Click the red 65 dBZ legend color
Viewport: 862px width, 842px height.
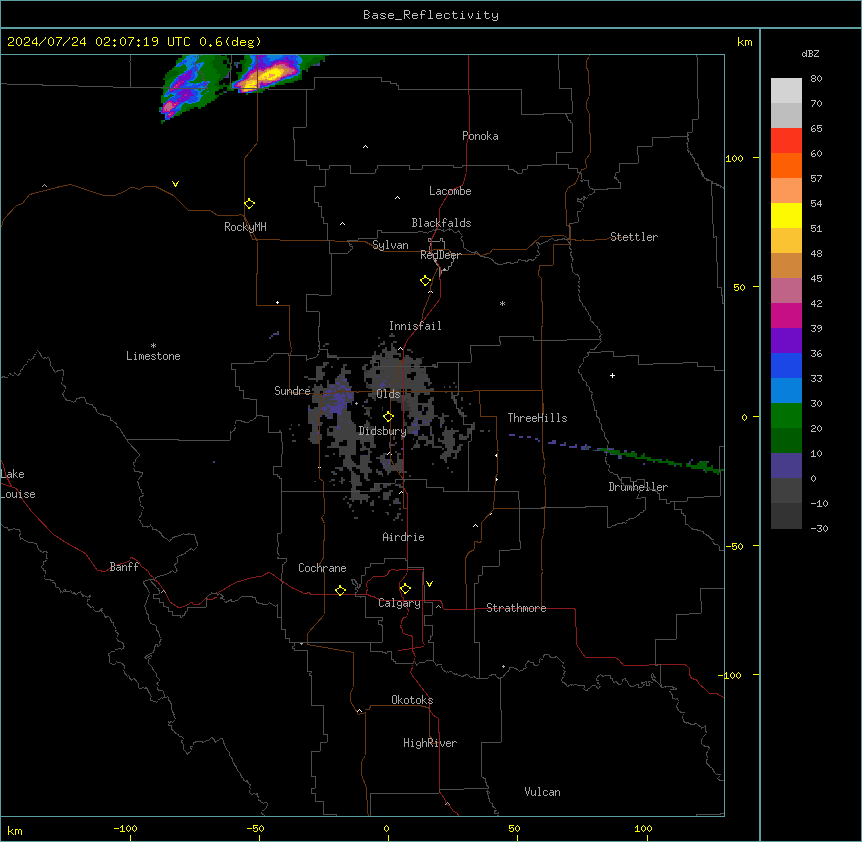pos(786,141)
